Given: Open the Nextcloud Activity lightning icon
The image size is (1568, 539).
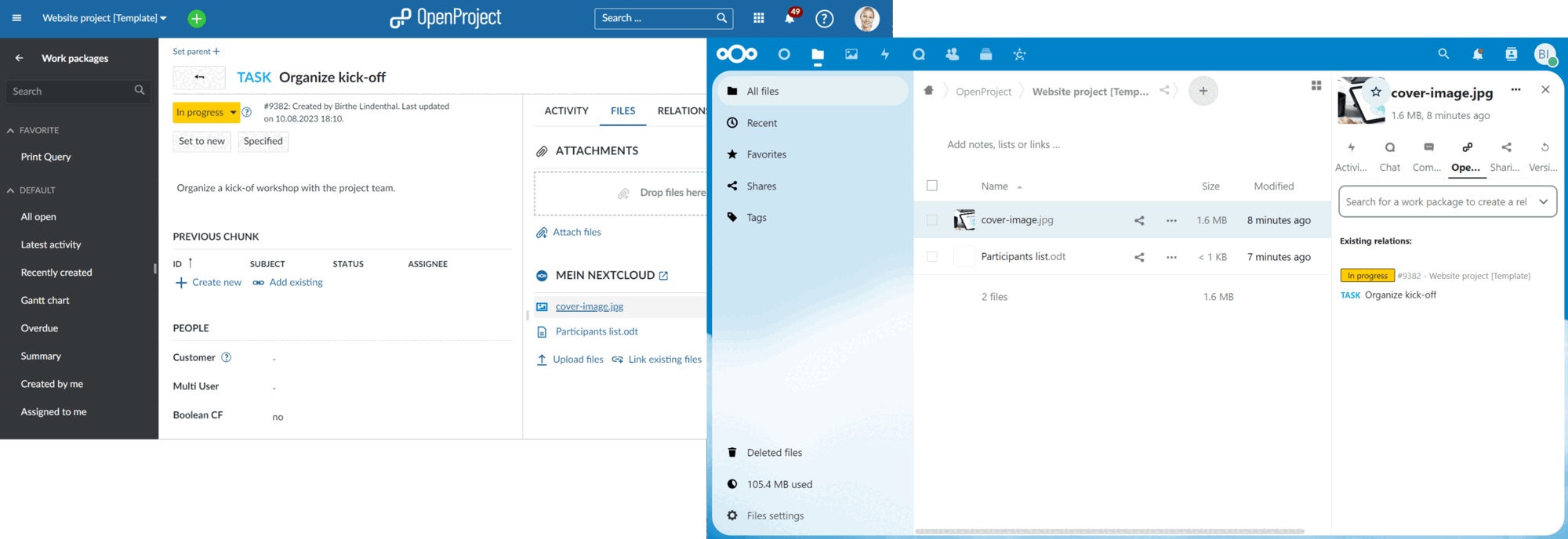Looking at the screenshot, I should (x=885, y=54).
